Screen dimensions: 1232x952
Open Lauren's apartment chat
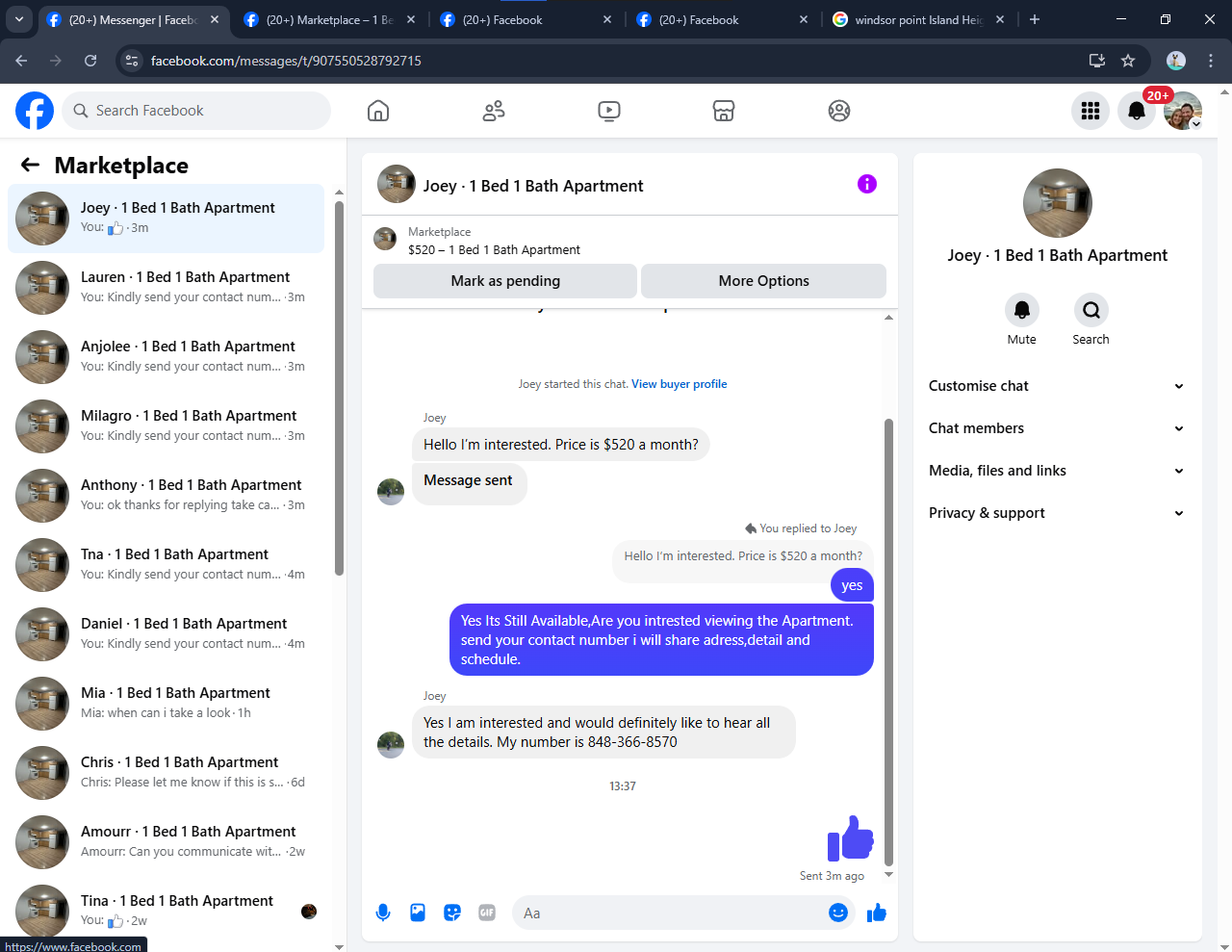pos(167,288)
